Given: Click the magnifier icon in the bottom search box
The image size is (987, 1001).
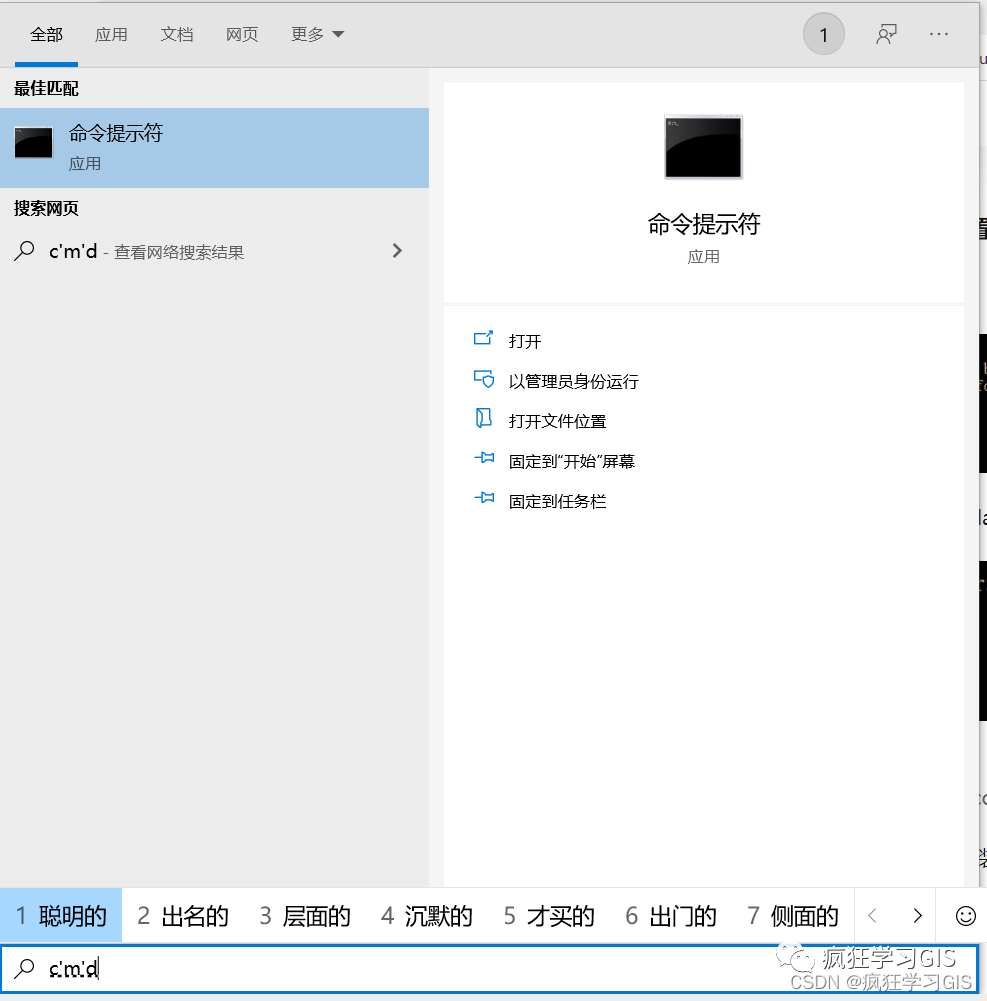Looking at the screenshot, I should point(24,968).
